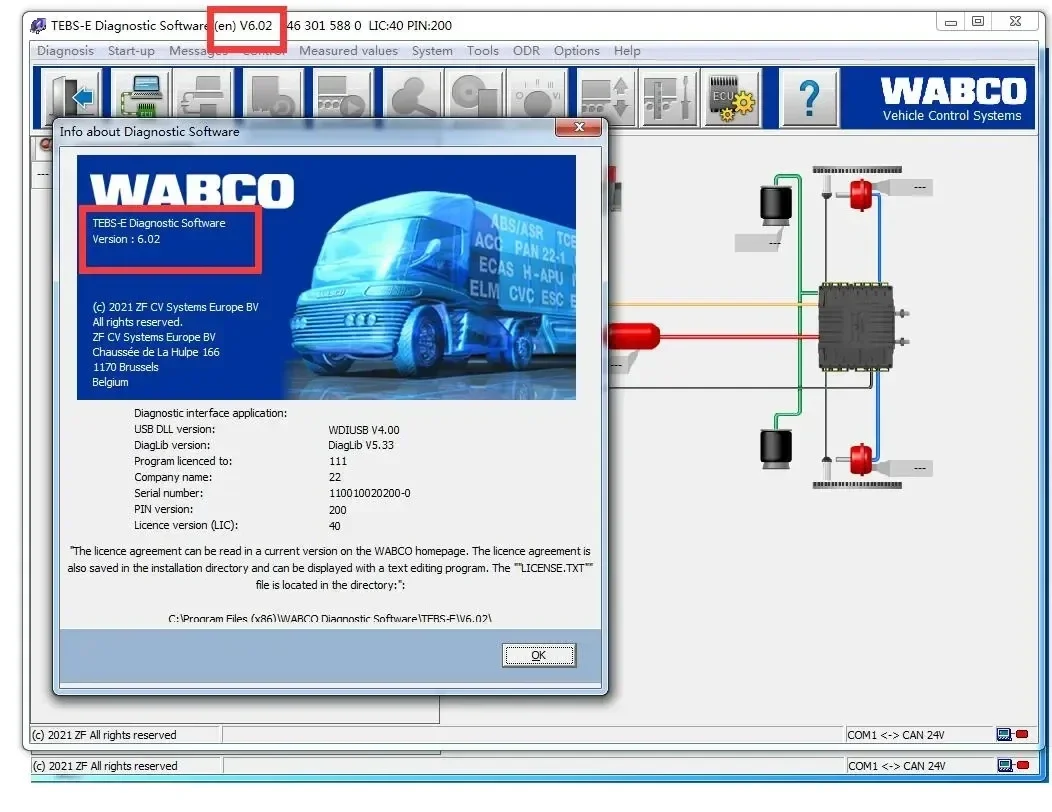Click the 'Program licenced to:' label

point(183,461)
